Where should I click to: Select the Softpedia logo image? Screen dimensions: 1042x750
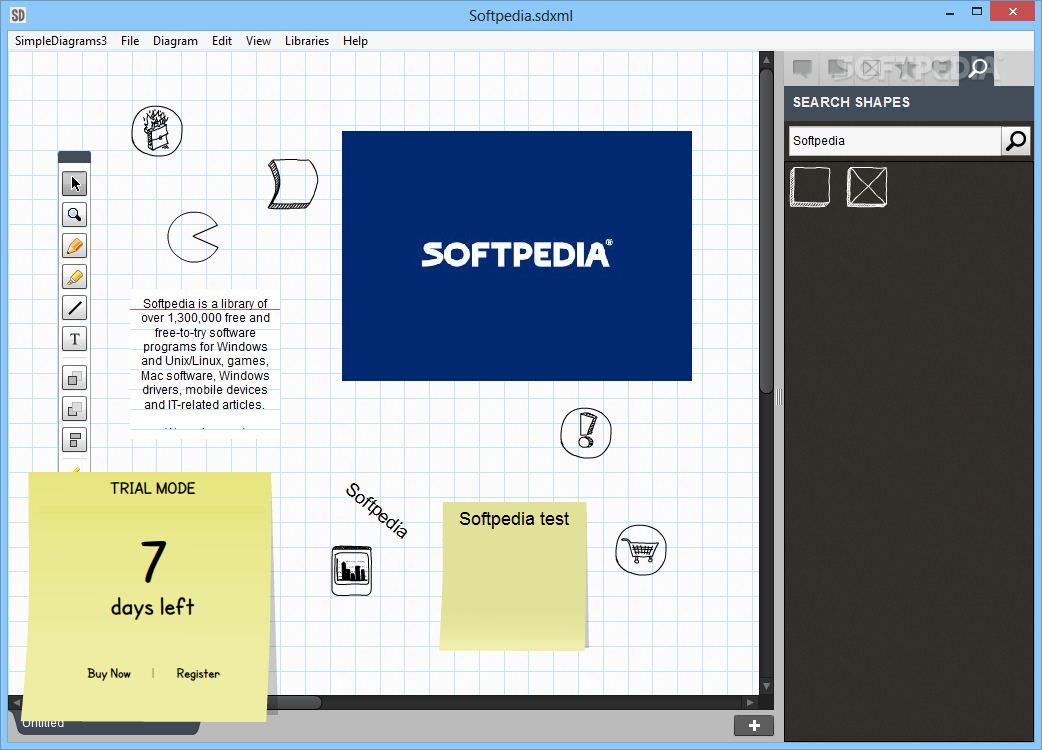pos(516,256)
